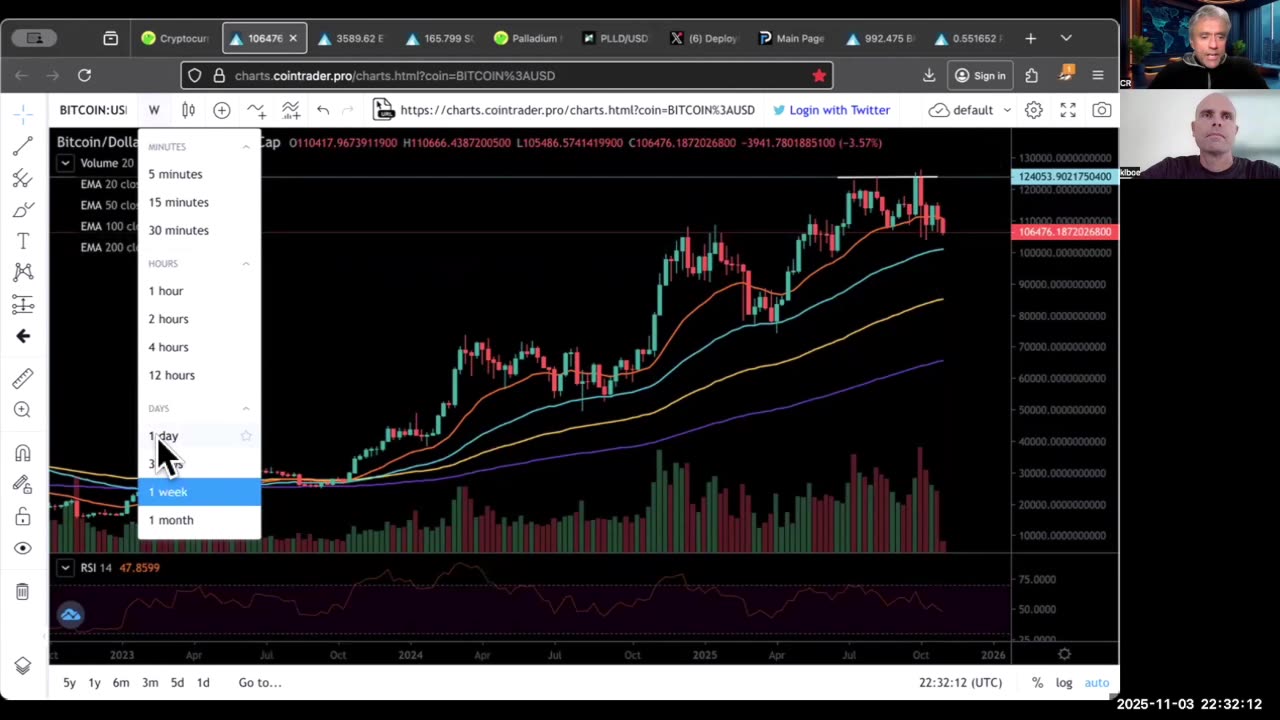The width and height of the screenshot is (1280, 720).
Task: Select the brush drawing tool
Action: [x=23, y=210]
